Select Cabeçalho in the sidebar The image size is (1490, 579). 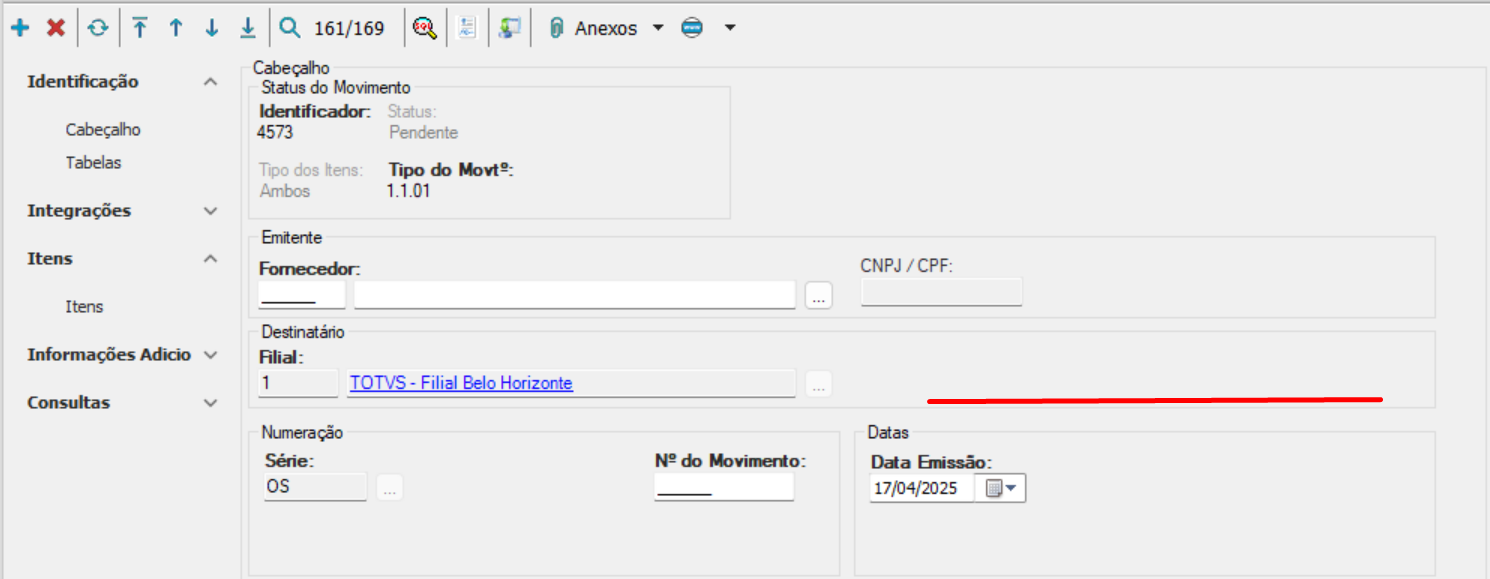(x=103, y=130)
